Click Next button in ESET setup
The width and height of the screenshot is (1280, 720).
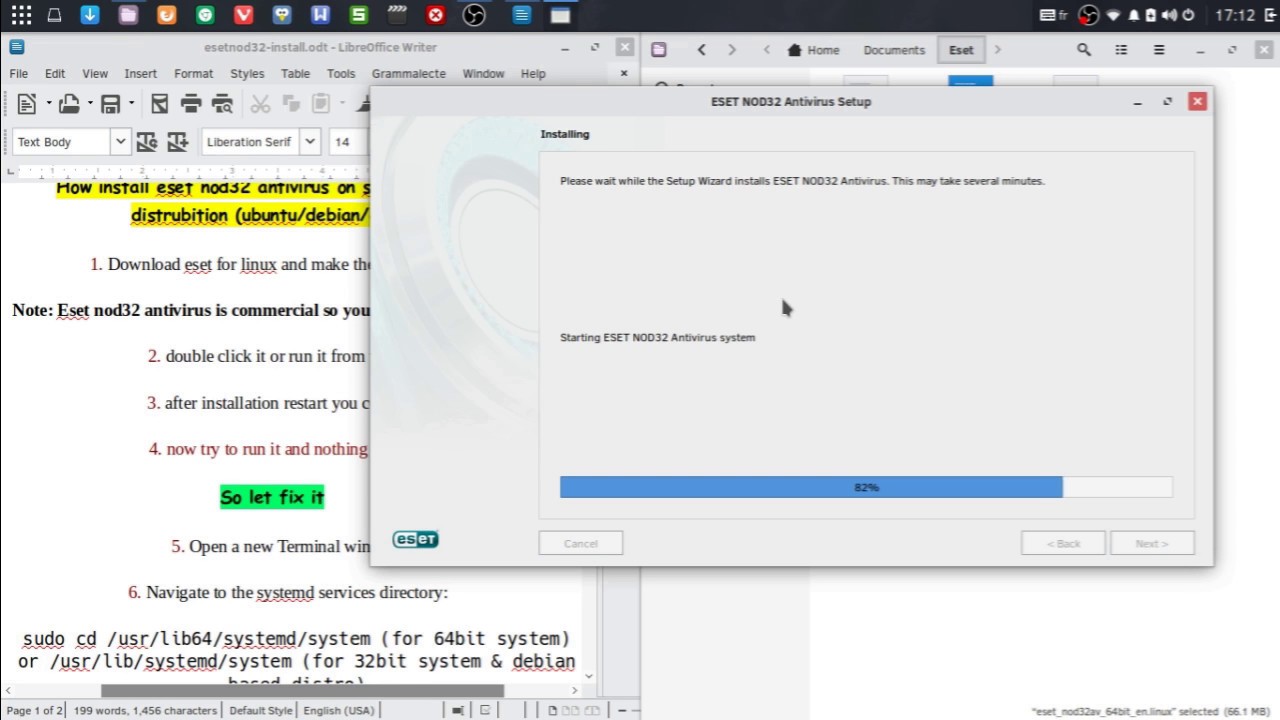pos(1152,543)
